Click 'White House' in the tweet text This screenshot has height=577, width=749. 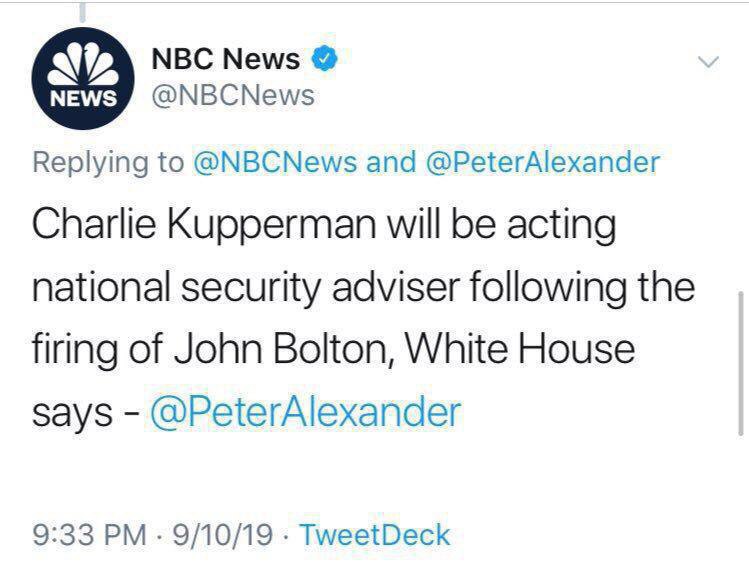click(x=536, y=350)
